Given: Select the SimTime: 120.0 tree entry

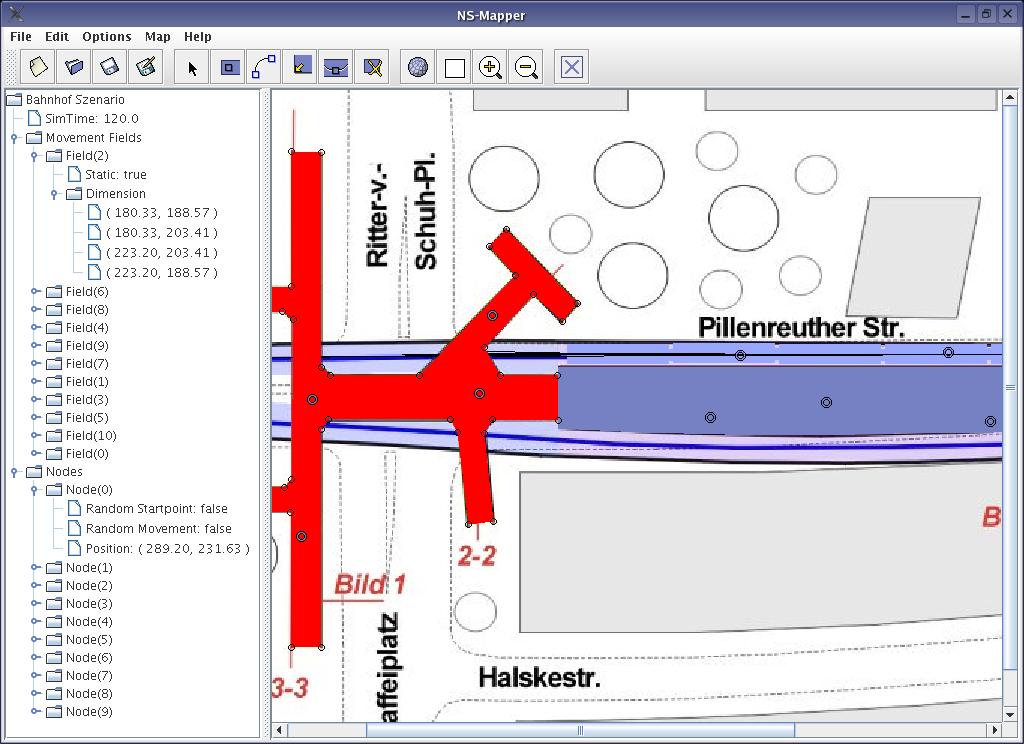Looking at the screenshot, I should pyautogui.click(x=91, y=118).
